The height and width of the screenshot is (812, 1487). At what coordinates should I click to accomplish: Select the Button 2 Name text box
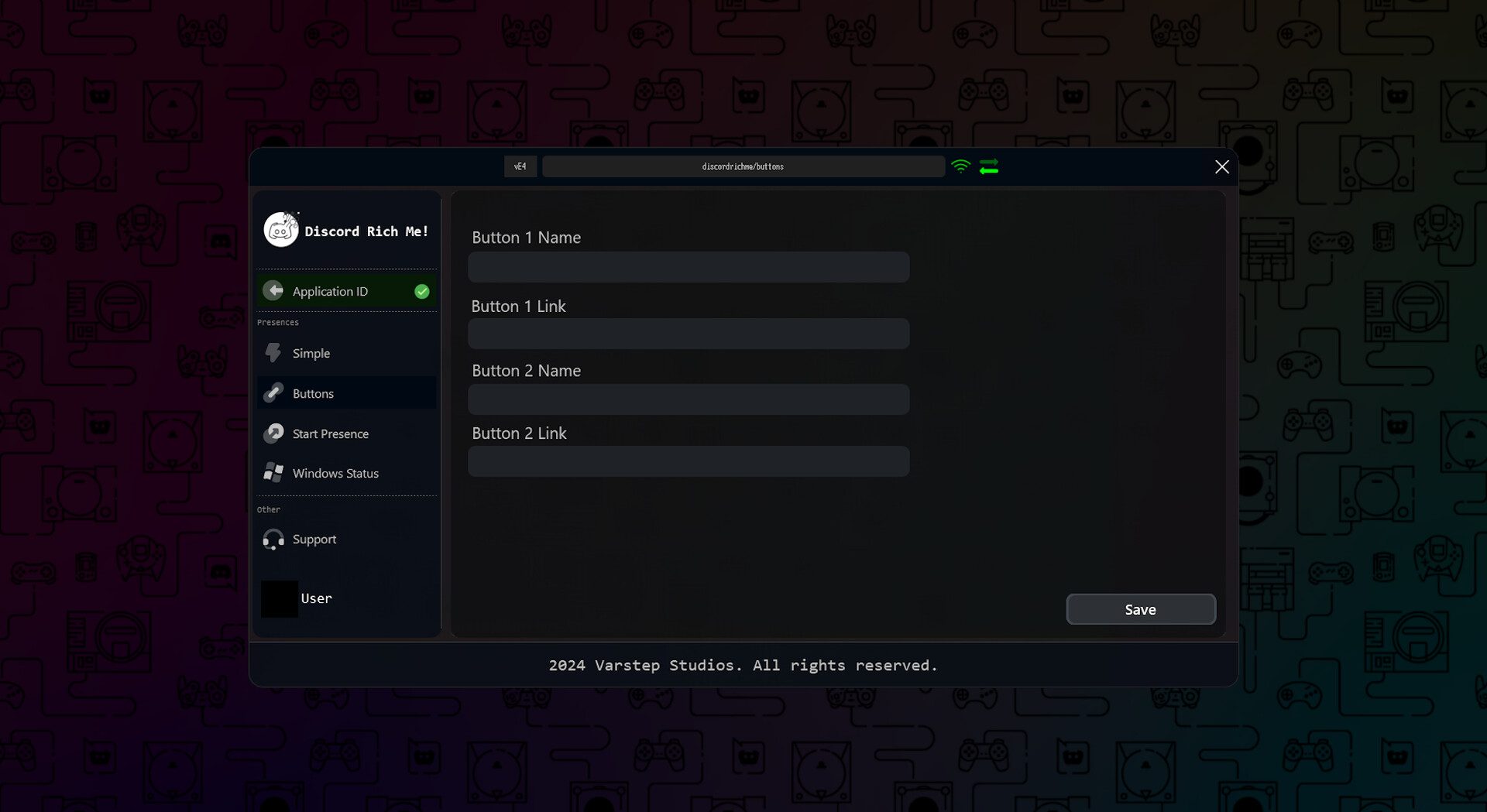[x=689, y=399]
